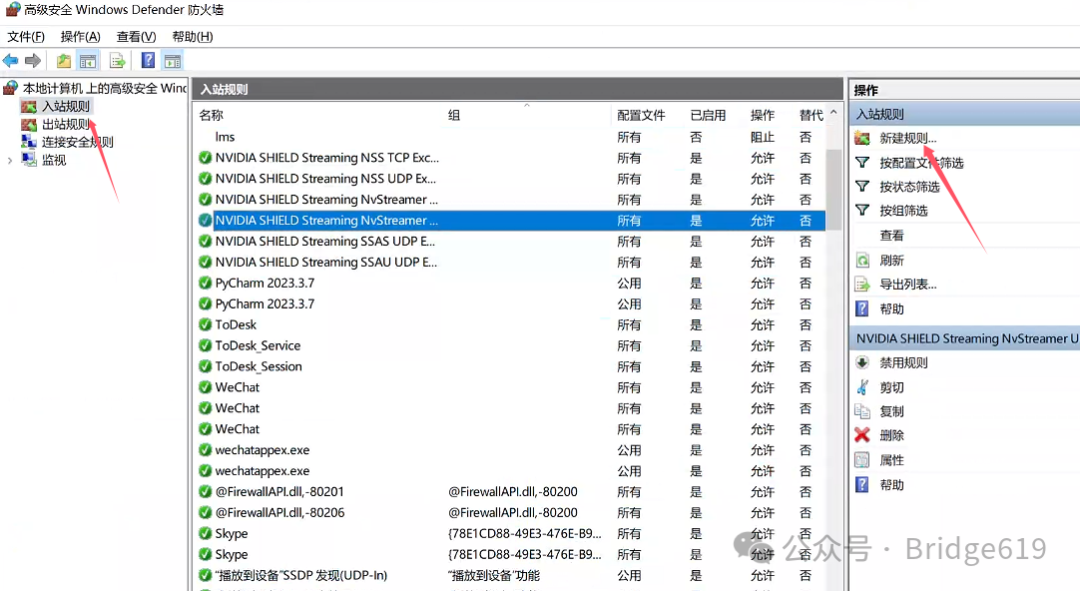Screen dimensions: 1080x591
Task: Toggle the console tree pane toolbar icon
Action: [x=88, y=61]
